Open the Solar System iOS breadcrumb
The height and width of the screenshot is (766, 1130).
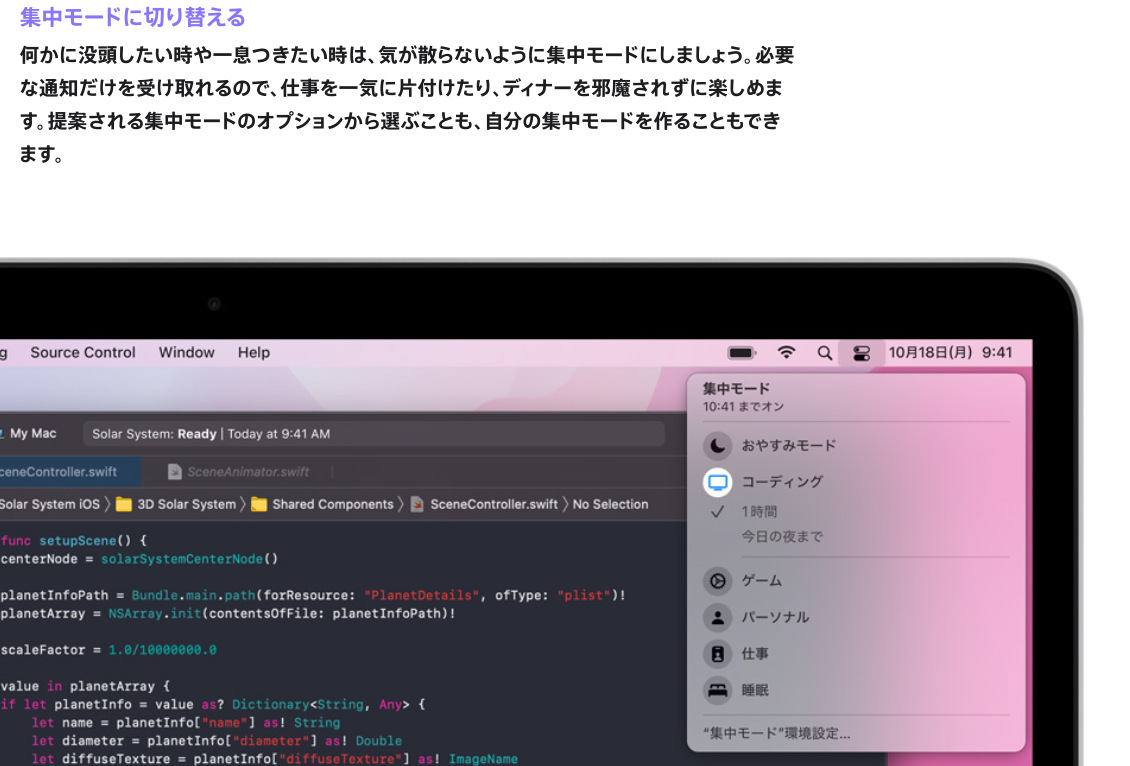coord(50,504)
